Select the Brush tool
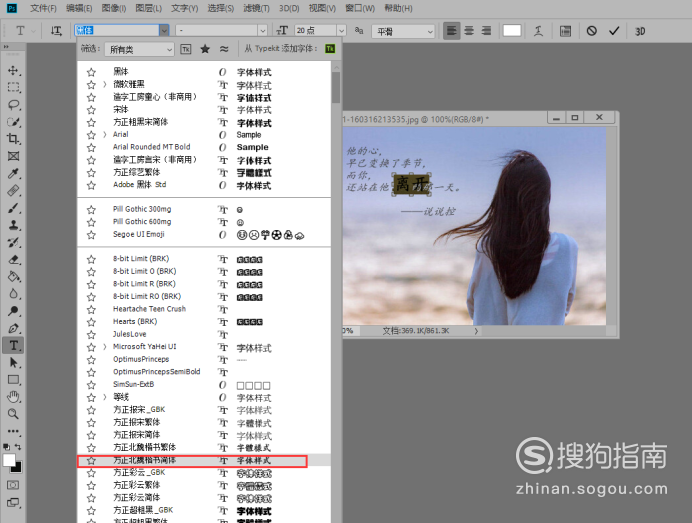This screenshot has width=692, height=523. pos(13,208)
